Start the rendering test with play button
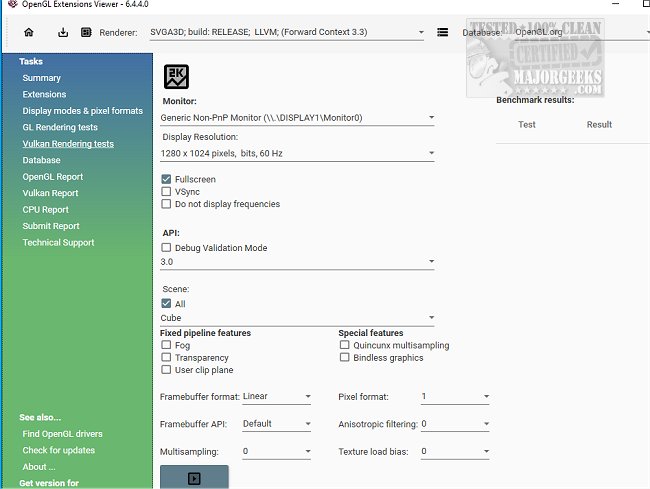 click(194, 477)
